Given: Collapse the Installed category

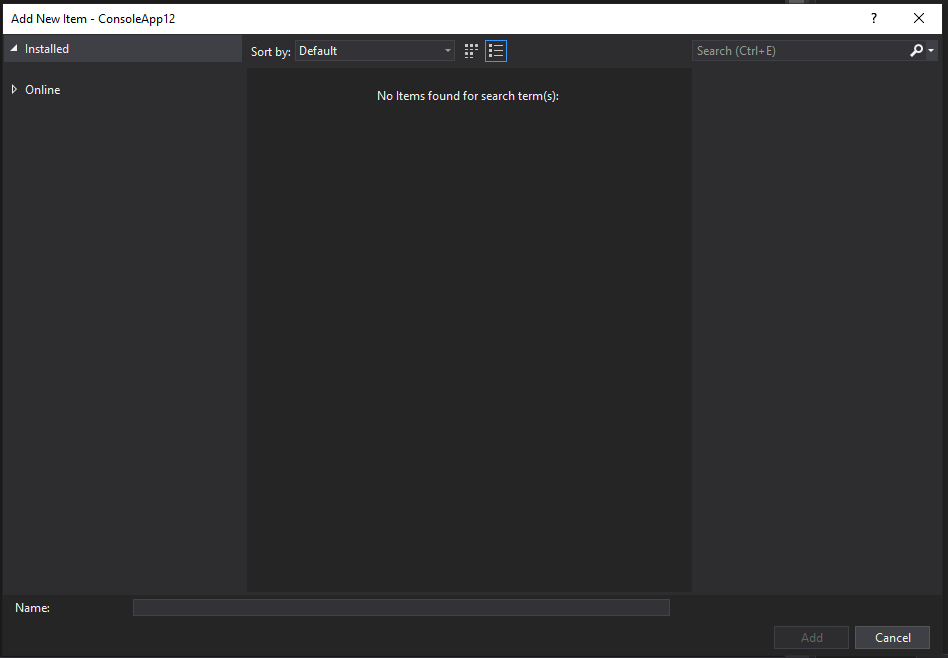Looking at the screenshot, I should 12,48.
